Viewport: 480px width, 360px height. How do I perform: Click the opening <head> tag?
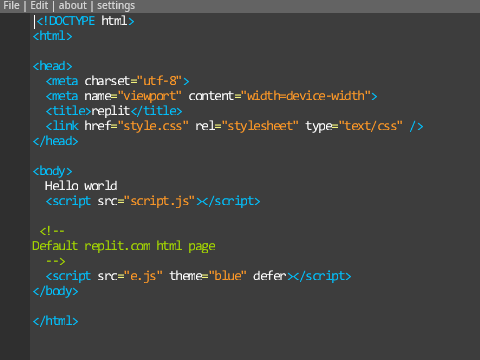52,66
